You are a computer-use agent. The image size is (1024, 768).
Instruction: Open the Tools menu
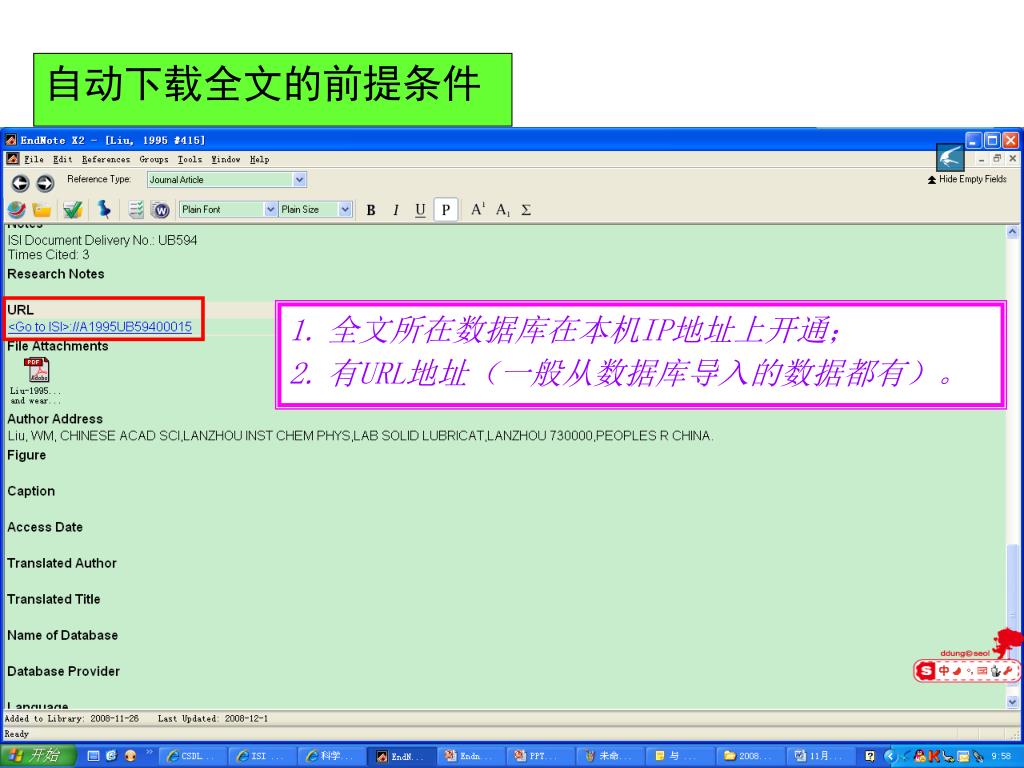click(189, 159)
